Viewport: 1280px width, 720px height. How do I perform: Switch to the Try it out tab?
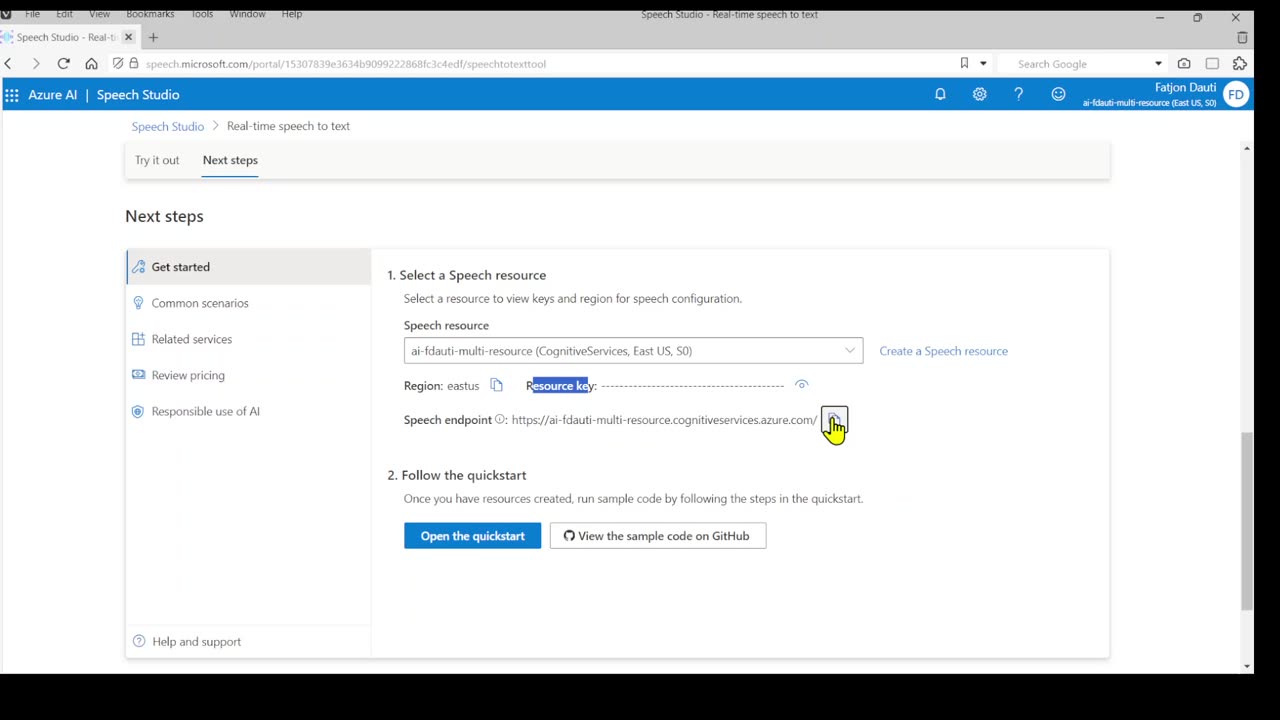(157, 160)
